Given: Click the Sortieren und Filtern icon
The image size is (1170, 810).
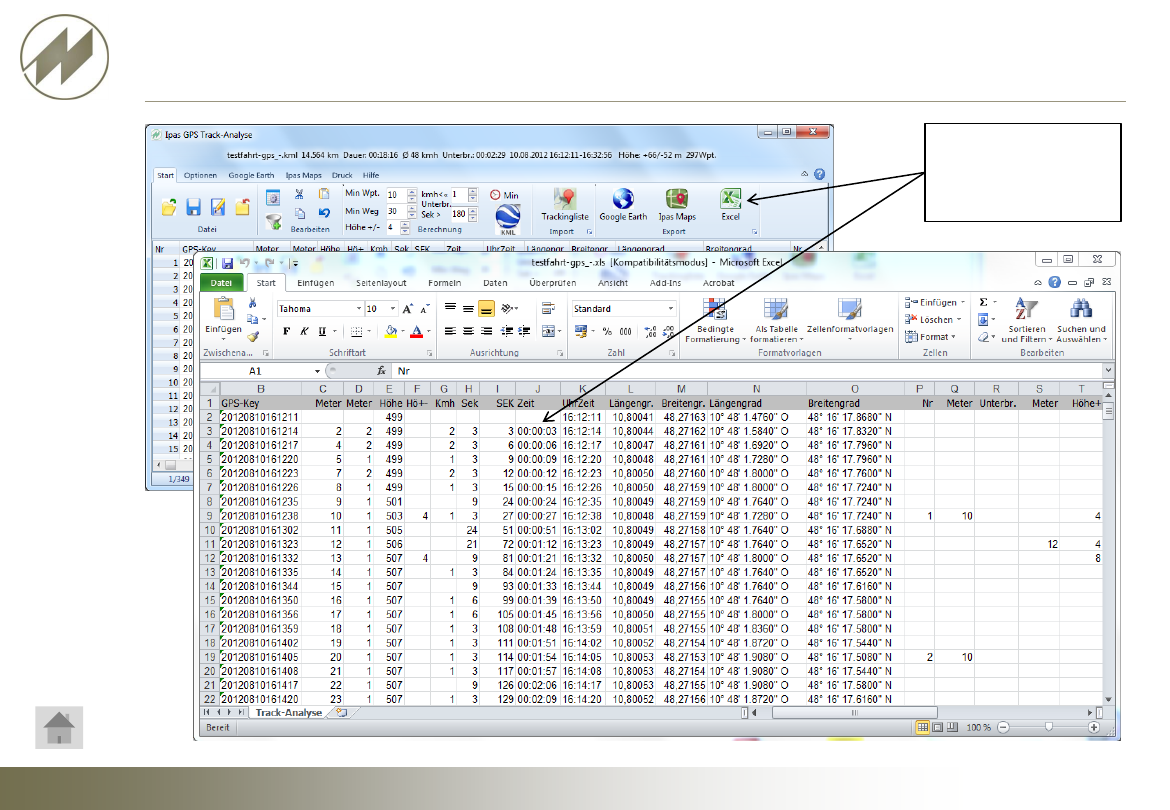Looking at the screenshot, I should [1026, 309].
